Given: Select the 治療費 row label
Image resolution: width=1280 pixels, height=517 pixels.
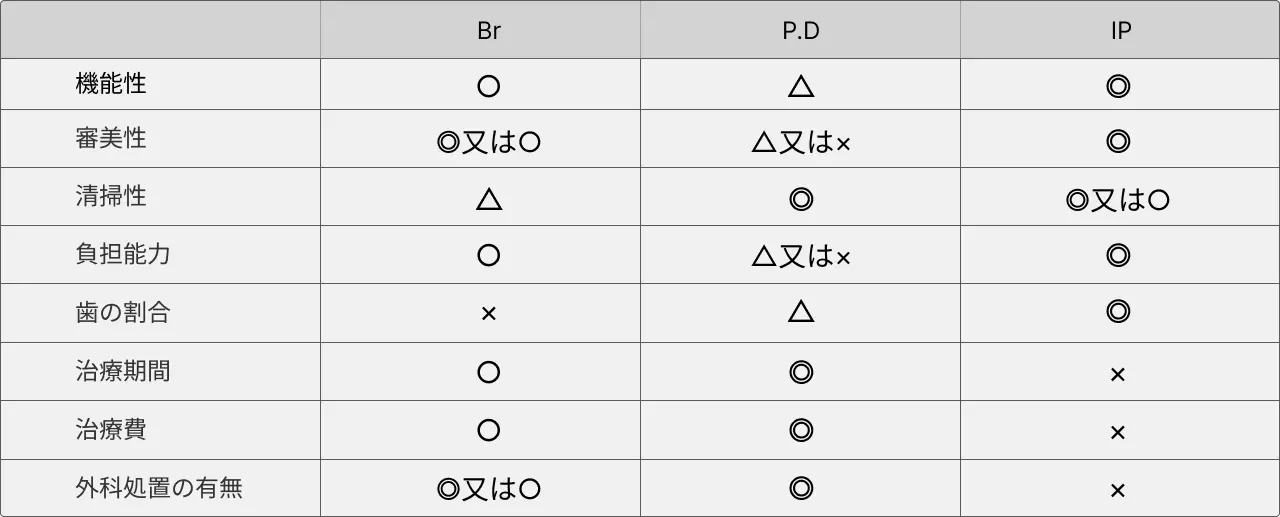Looking at the screenshot, I should tap(111, 429).
